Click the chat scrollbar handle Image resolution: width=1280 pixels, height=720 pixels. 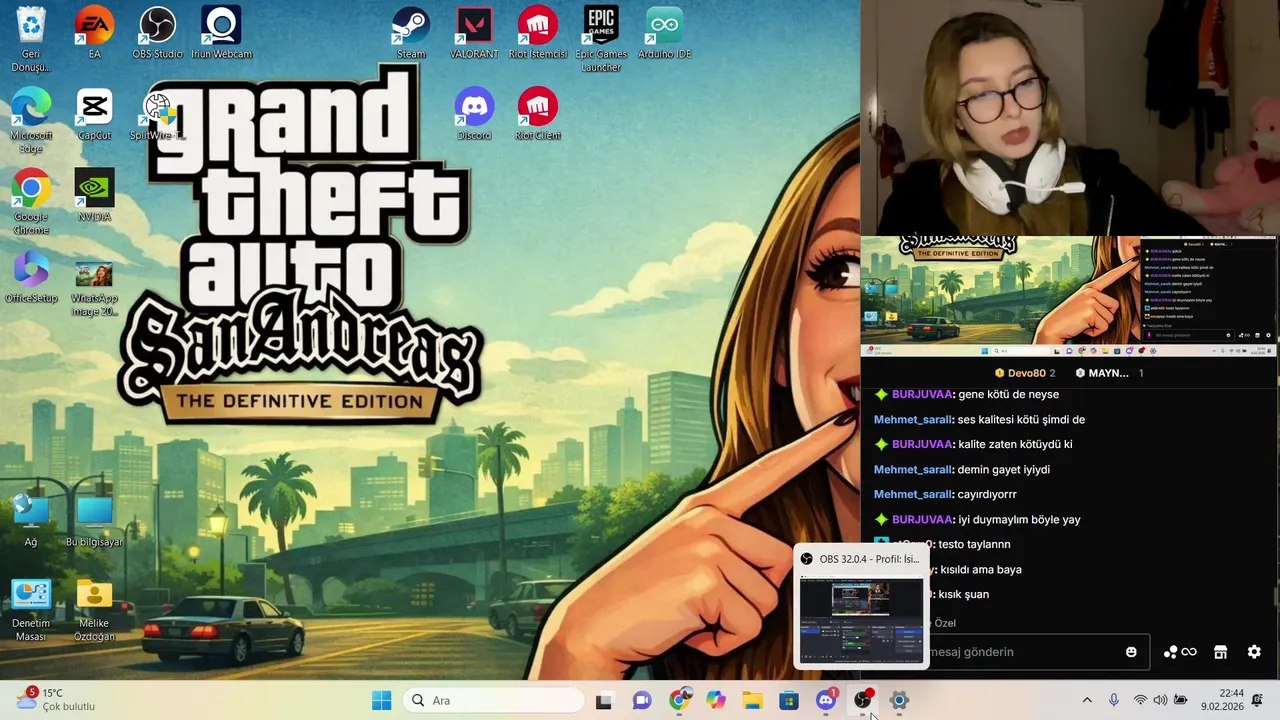[1276, 597]
